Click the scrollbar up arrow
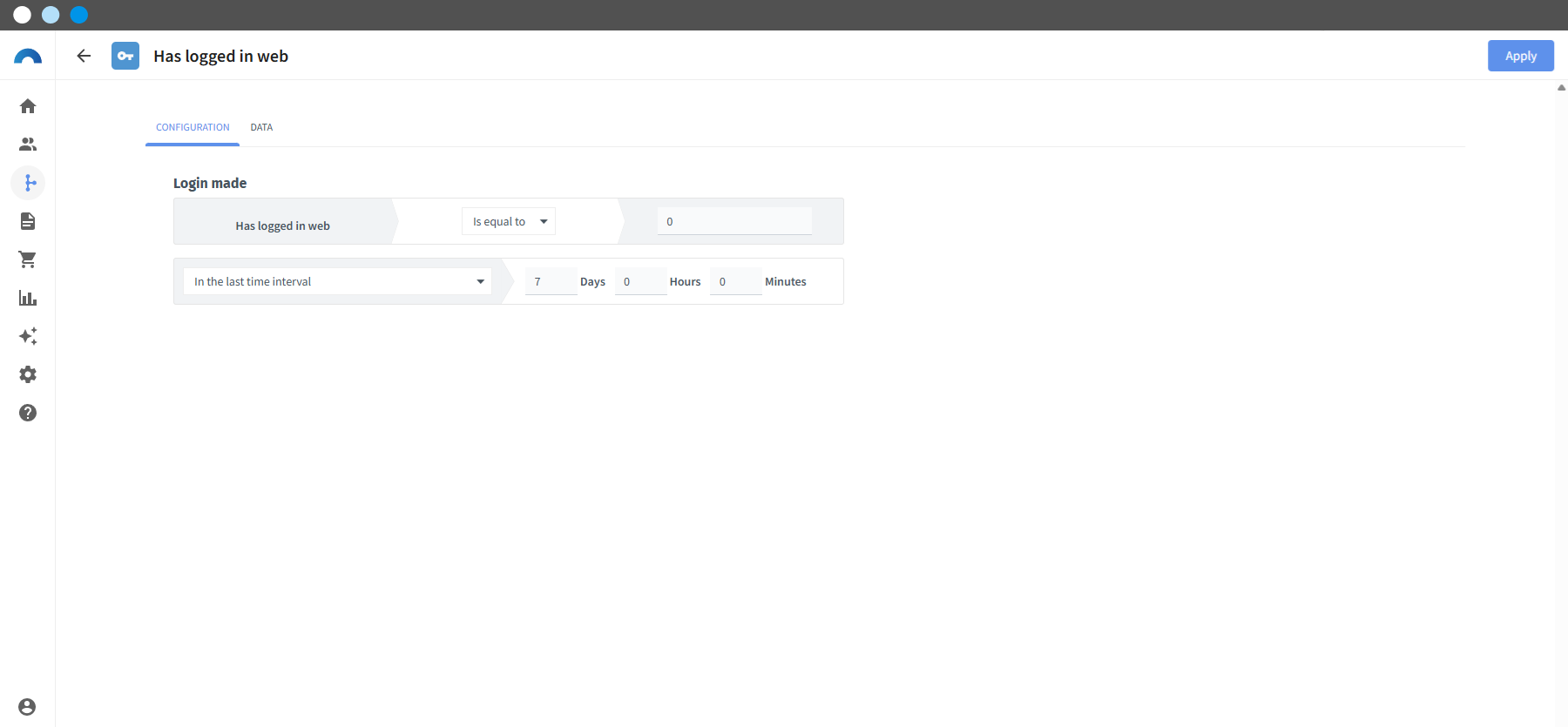Image resolution: width=1568 pixels, height=727 pixels. click(1561, 87)
